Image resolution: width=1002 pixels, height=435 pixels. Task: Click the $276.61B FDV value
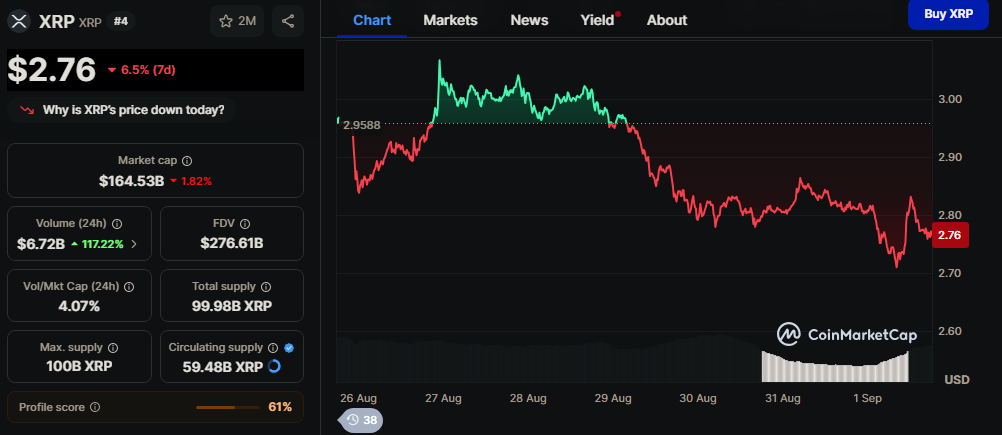click(232, 243)
